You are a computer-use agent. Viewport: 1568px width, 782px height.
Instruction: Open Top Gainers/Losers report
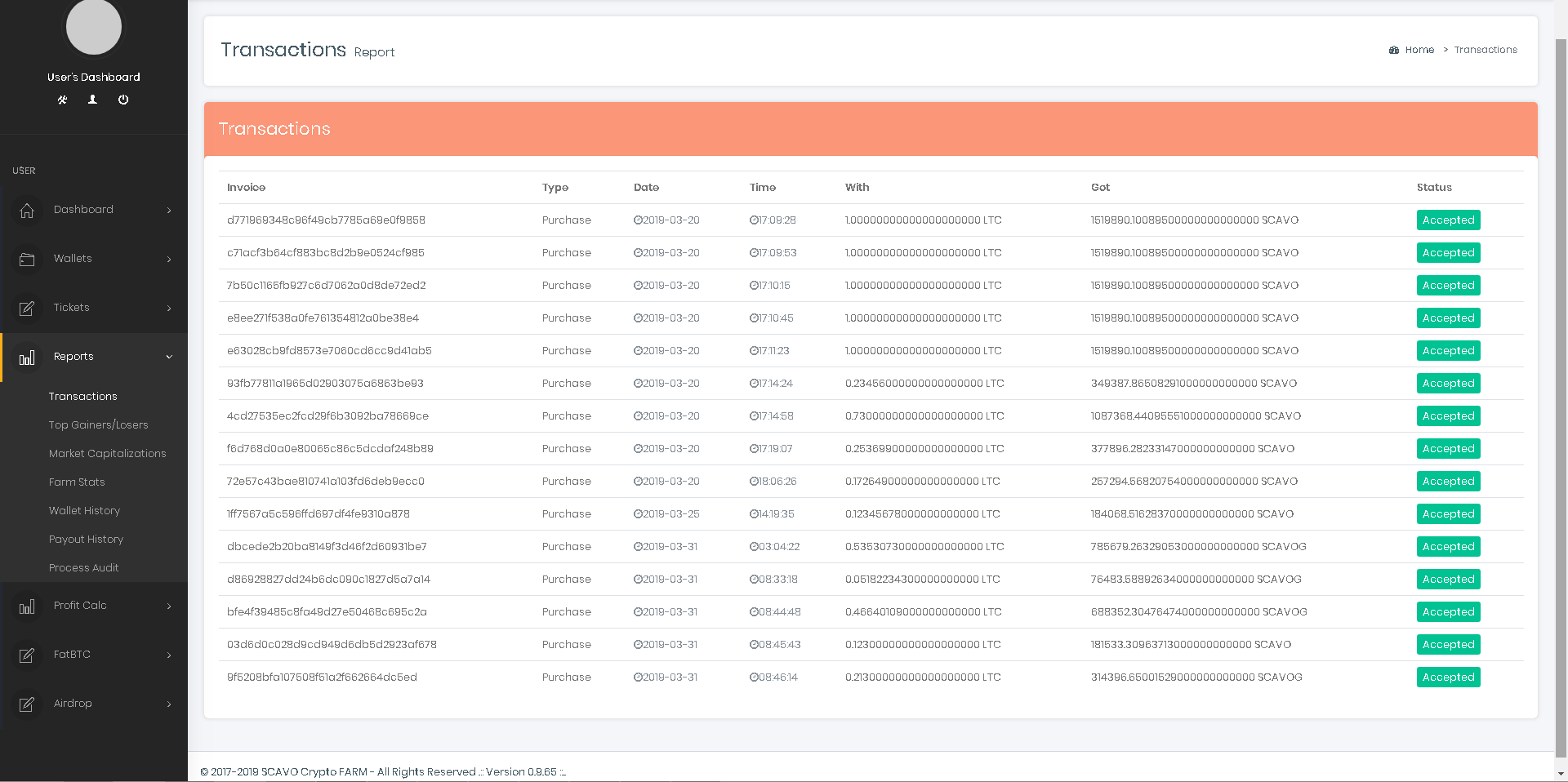(98, 424)
